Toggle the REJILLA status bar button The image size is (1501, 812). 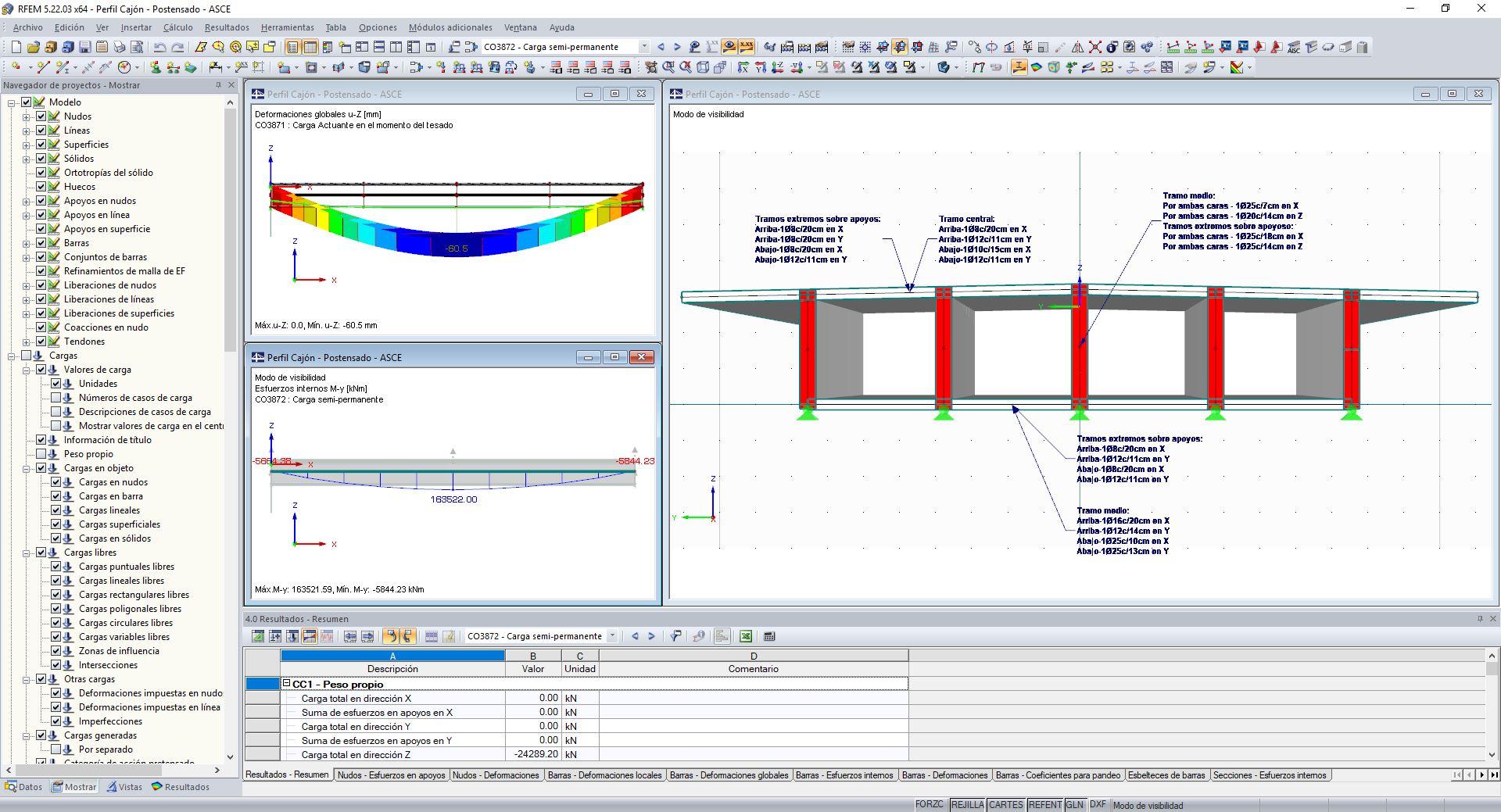[x=967, y=805]
